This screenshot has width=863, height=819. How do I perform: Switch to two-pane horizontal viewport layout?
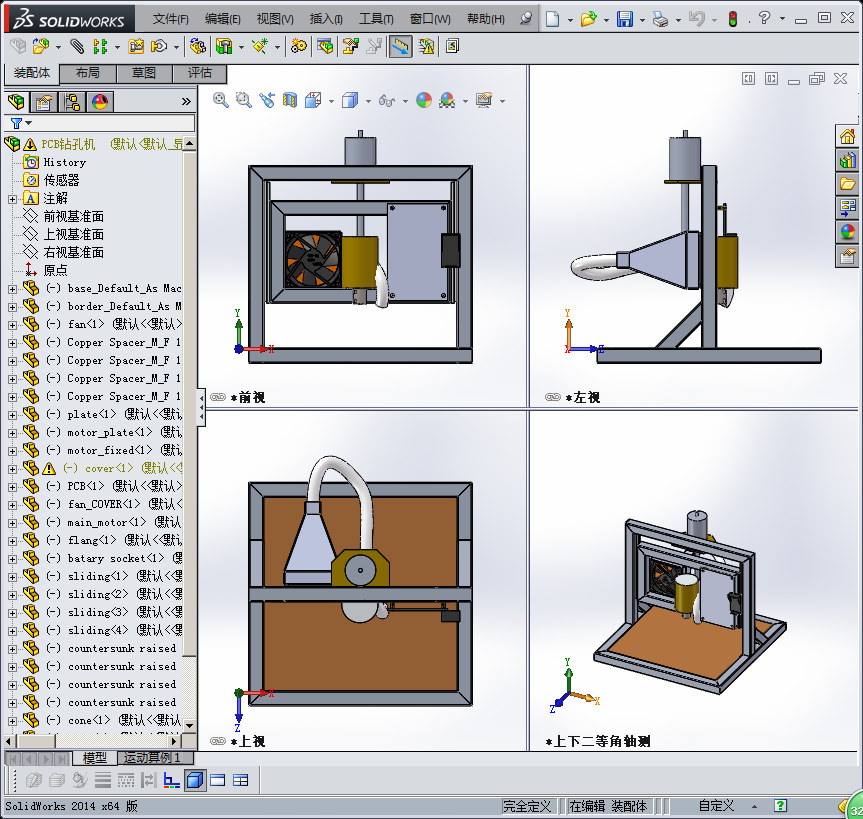(218, 780)
